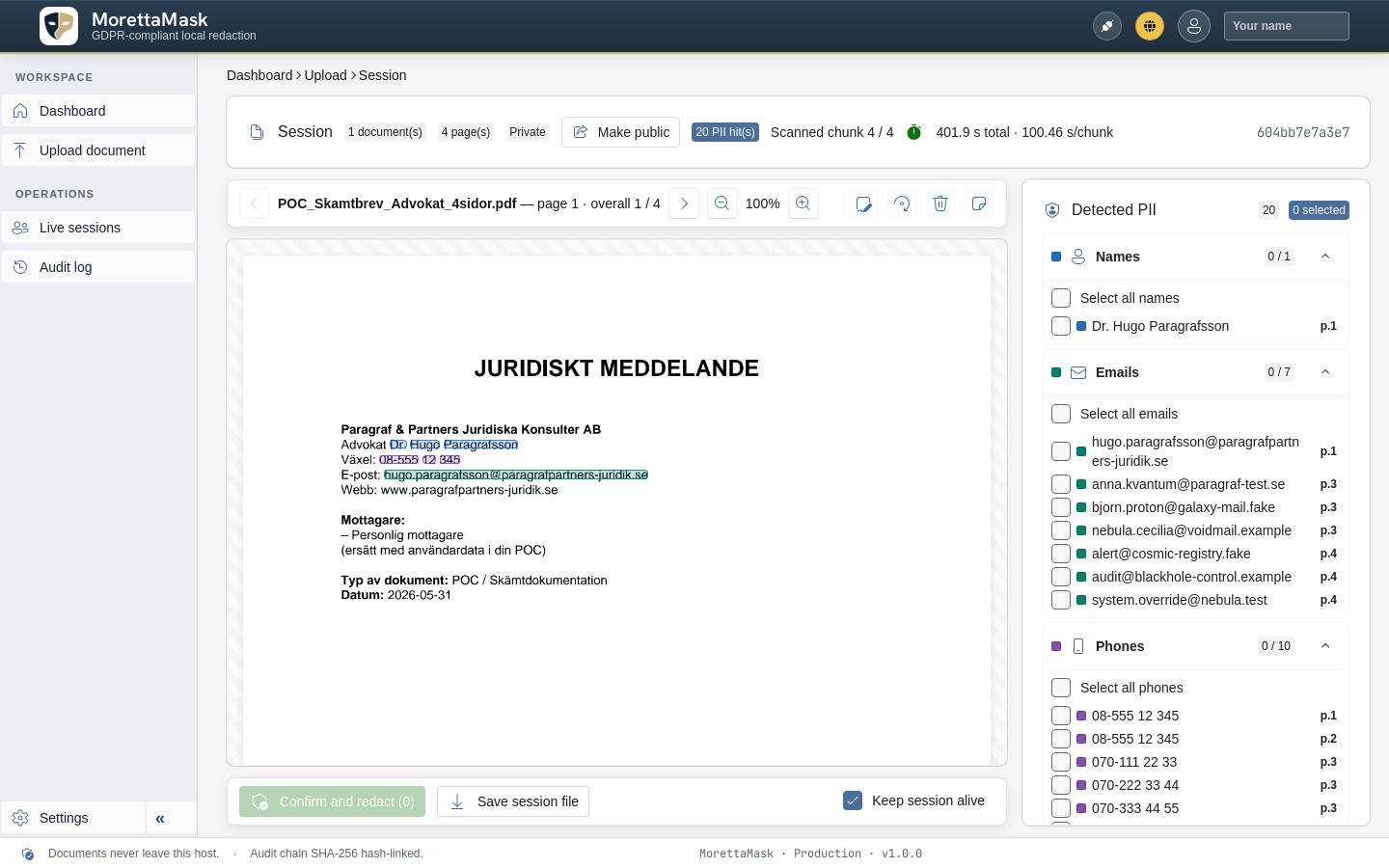Check nebula.cecilia@voidmail.example checkbox
Screen dimensions: 1389x868
click(1061, 530)
